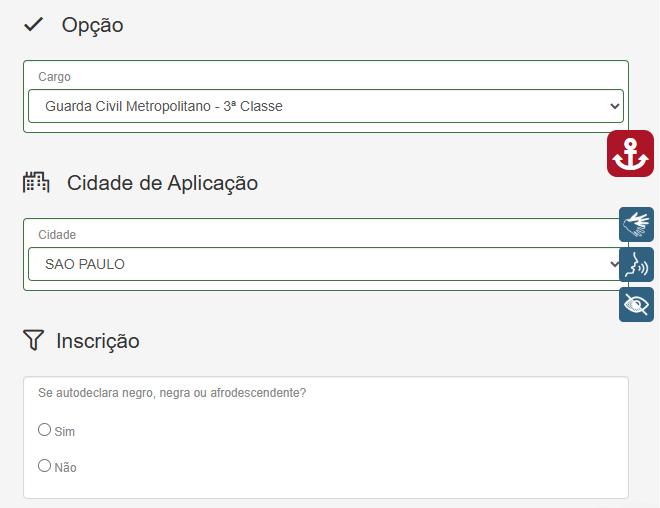Click the small Cidade field label
Viewport: 660px width, 508px height.
(x=57, y=235)
